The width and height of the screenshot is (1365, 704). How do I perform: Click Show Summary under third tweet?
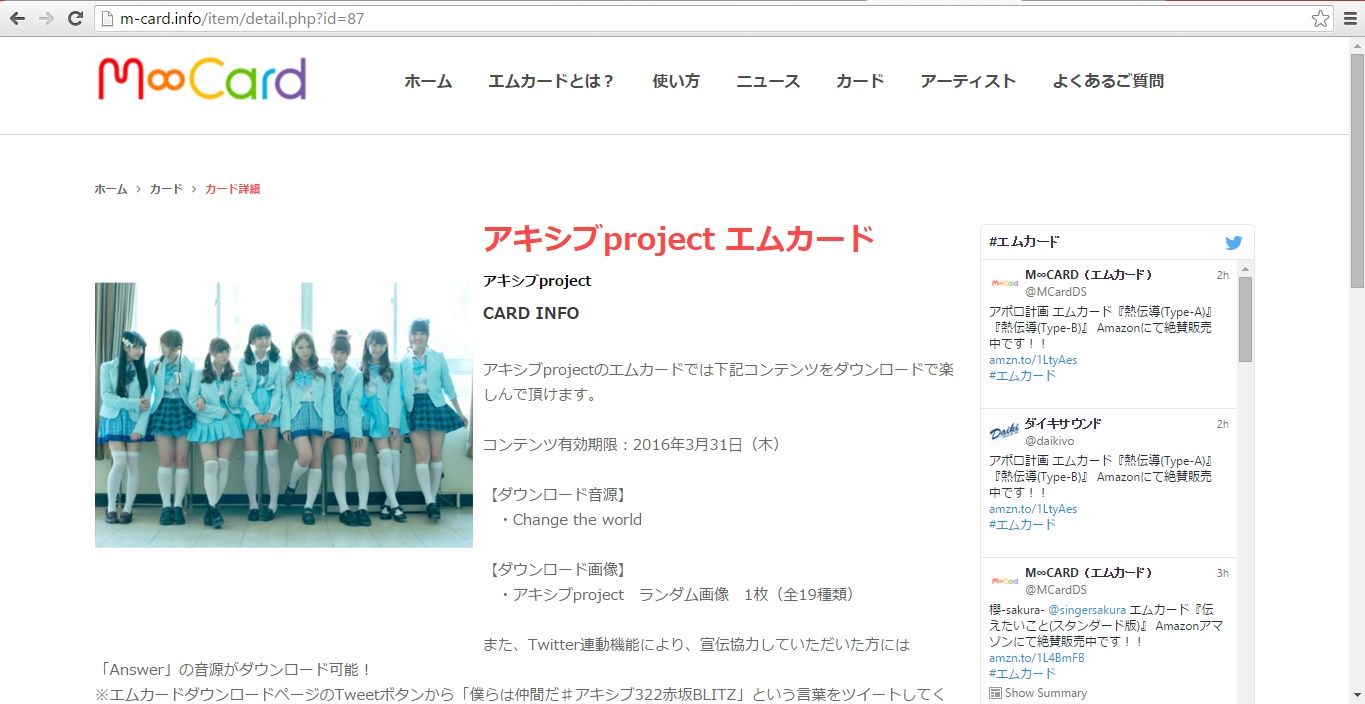pyautogui.click(x=1046, y=693)
